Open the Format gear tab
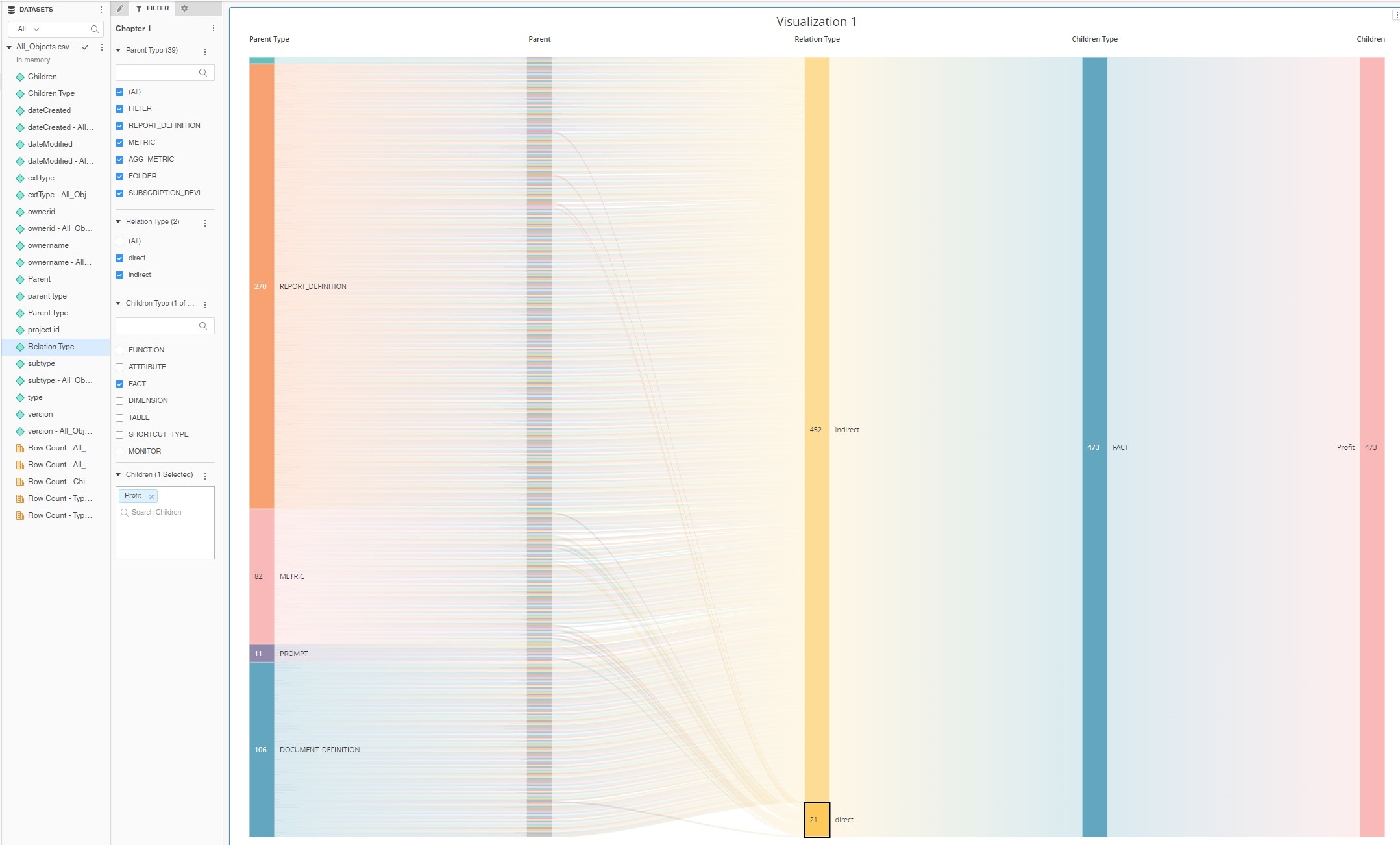Viewport: 1400px width, 845px height. point(184,8)
